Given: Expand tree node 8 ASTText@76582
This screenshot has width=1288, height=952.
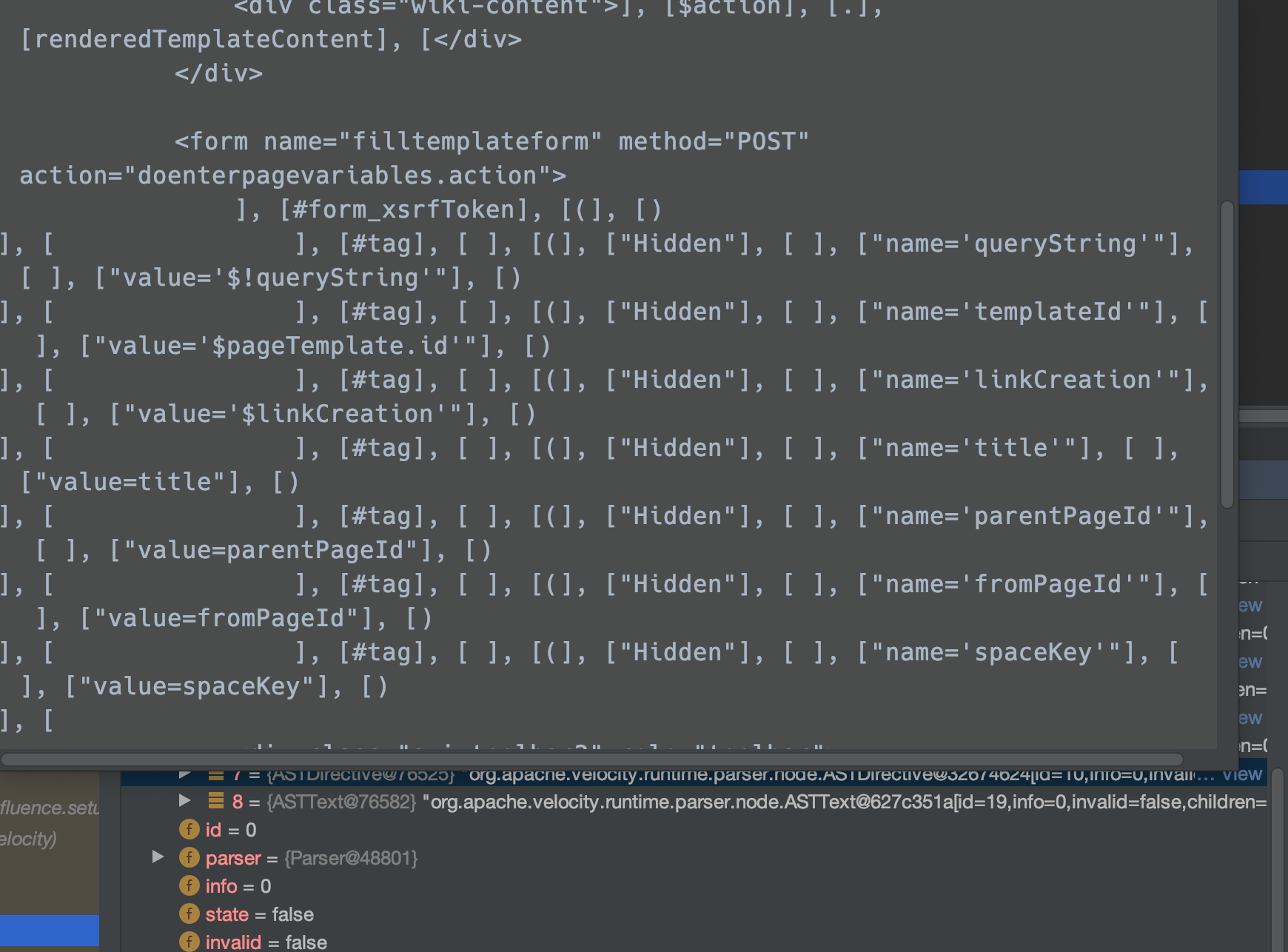Looking at the screenshot, I should 185,800.
